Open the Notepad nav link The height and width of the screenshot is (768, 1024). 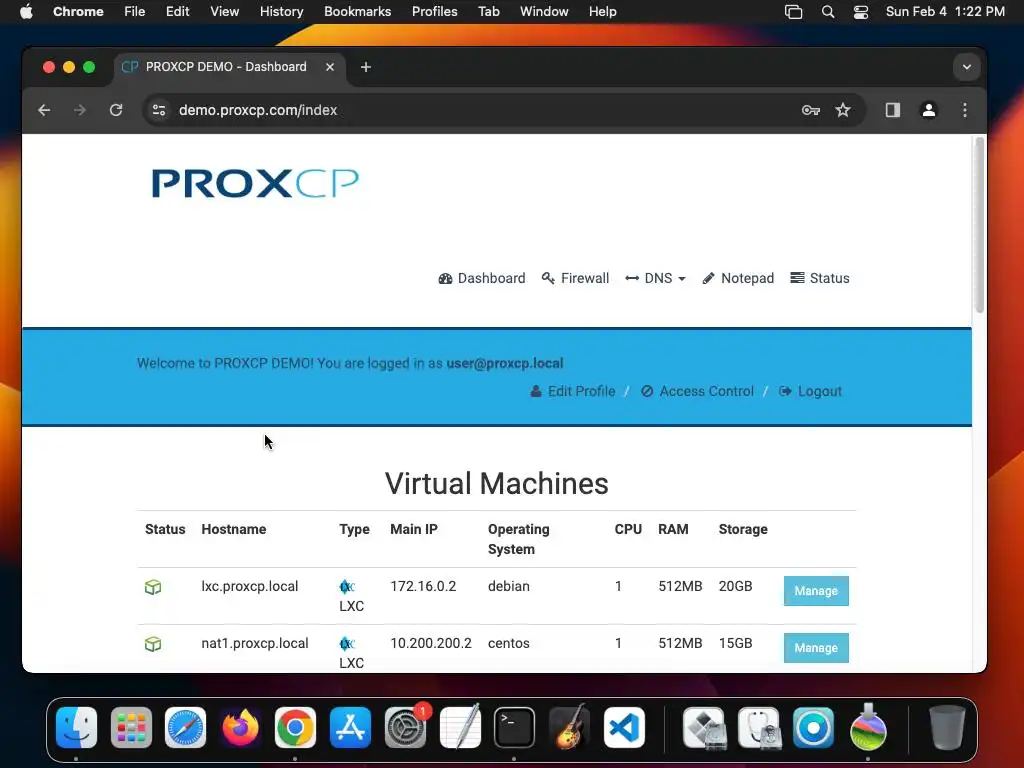(x=738, y=278)
